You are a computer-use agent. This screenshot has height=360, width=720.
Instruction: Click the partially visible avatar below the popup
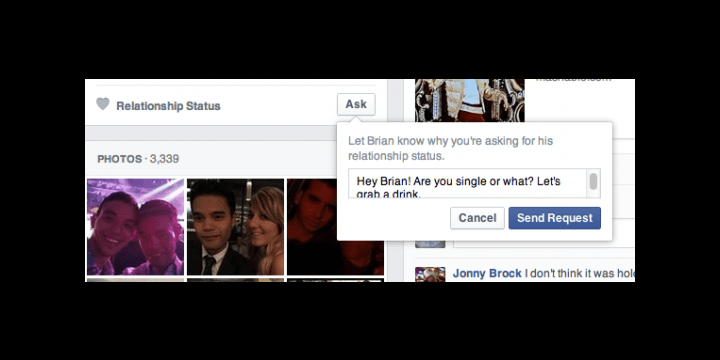coord(430,244)
